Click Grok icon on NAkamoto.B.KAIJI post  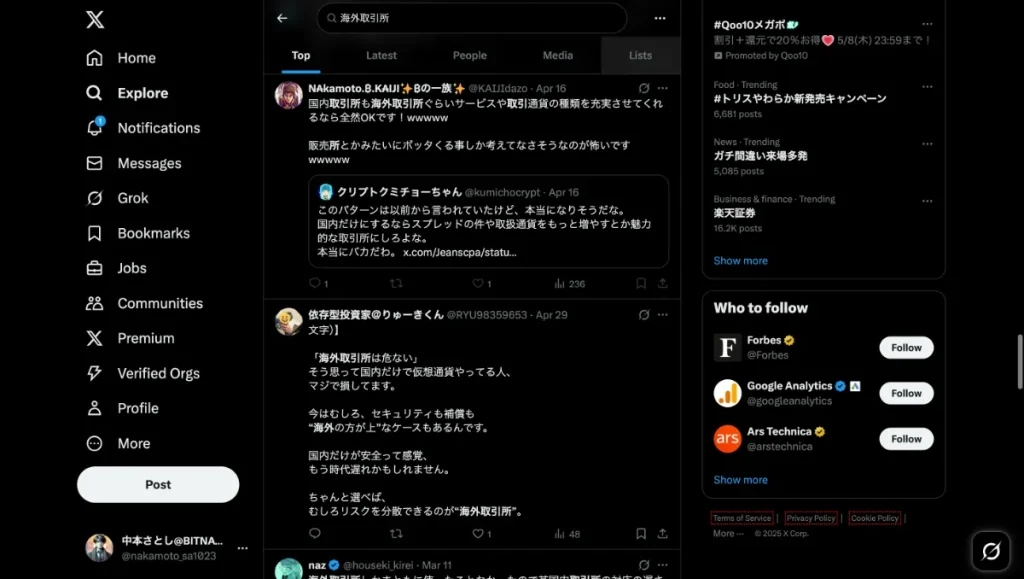(644, 88)
